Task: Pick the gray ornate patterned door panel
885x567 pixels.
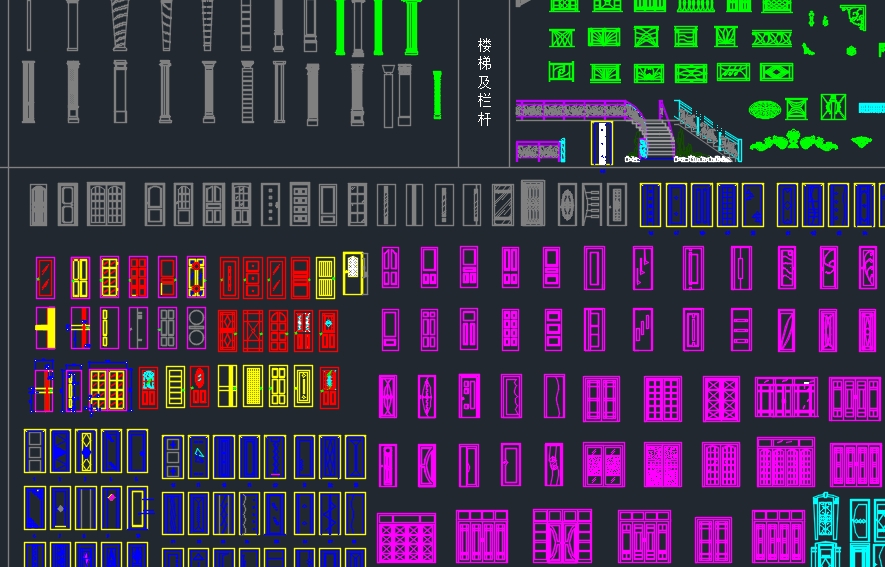Action: click(x=533, y=203)
